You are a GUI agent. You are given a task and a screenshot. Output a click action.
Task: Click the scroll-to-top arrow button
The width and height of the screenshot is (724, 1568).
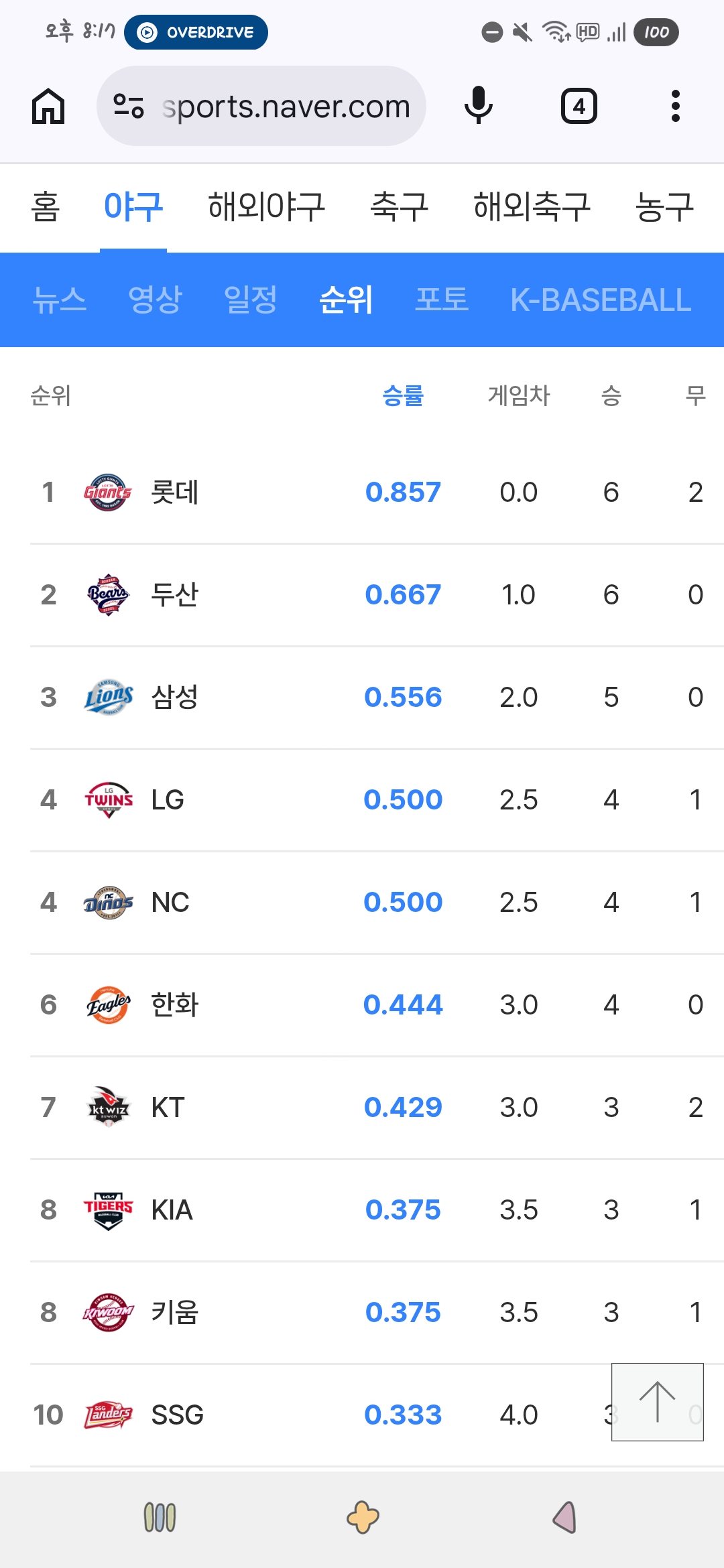click(657, 1401)
